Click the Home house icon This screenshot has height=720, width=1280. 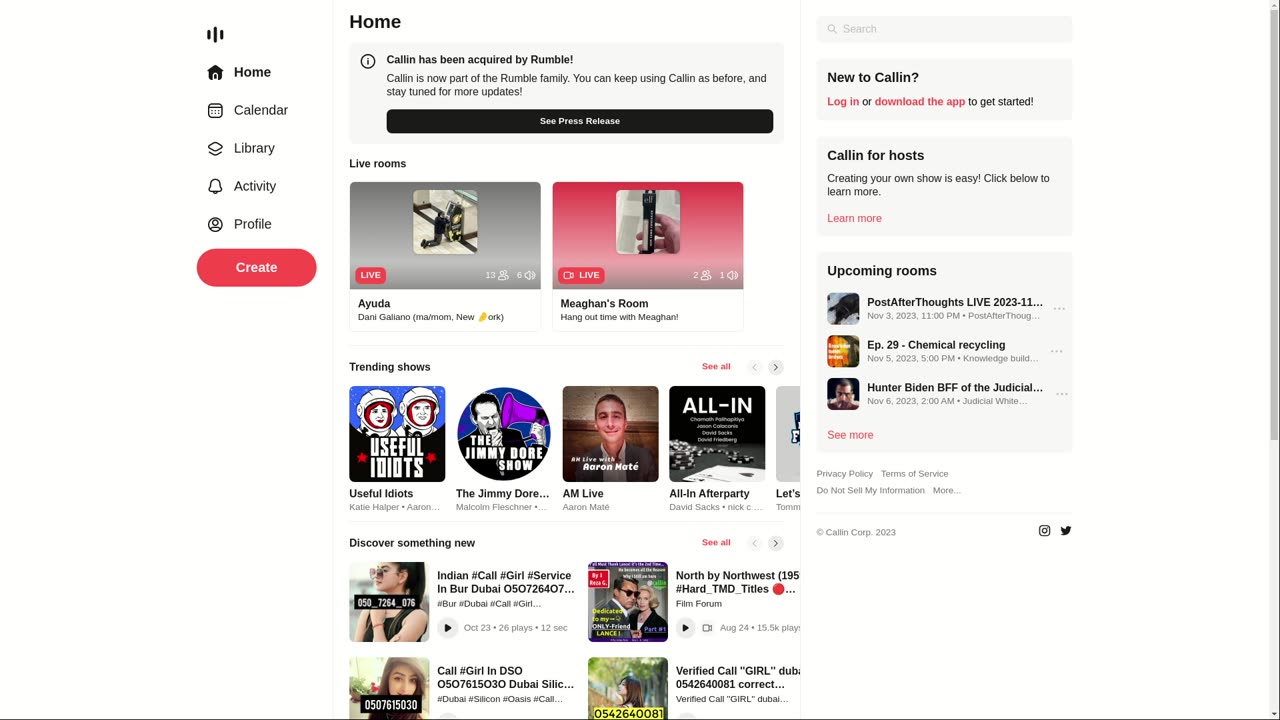click(215, 72)
